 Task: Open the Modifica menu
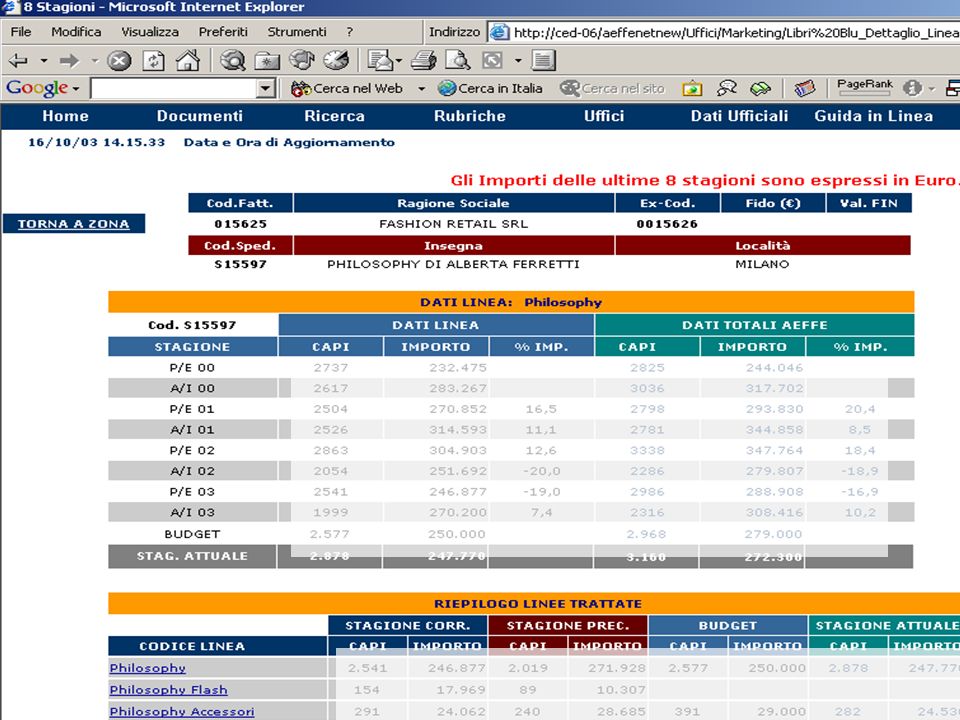76,32
